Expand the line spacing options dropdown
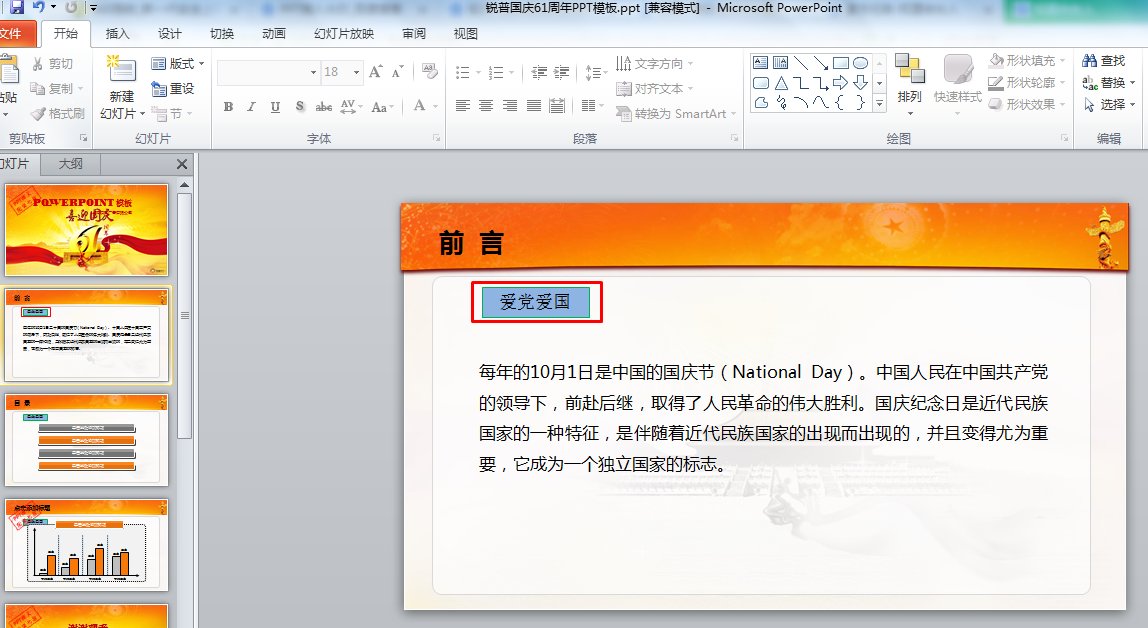The image size is (1148, 628). (605, 72)
